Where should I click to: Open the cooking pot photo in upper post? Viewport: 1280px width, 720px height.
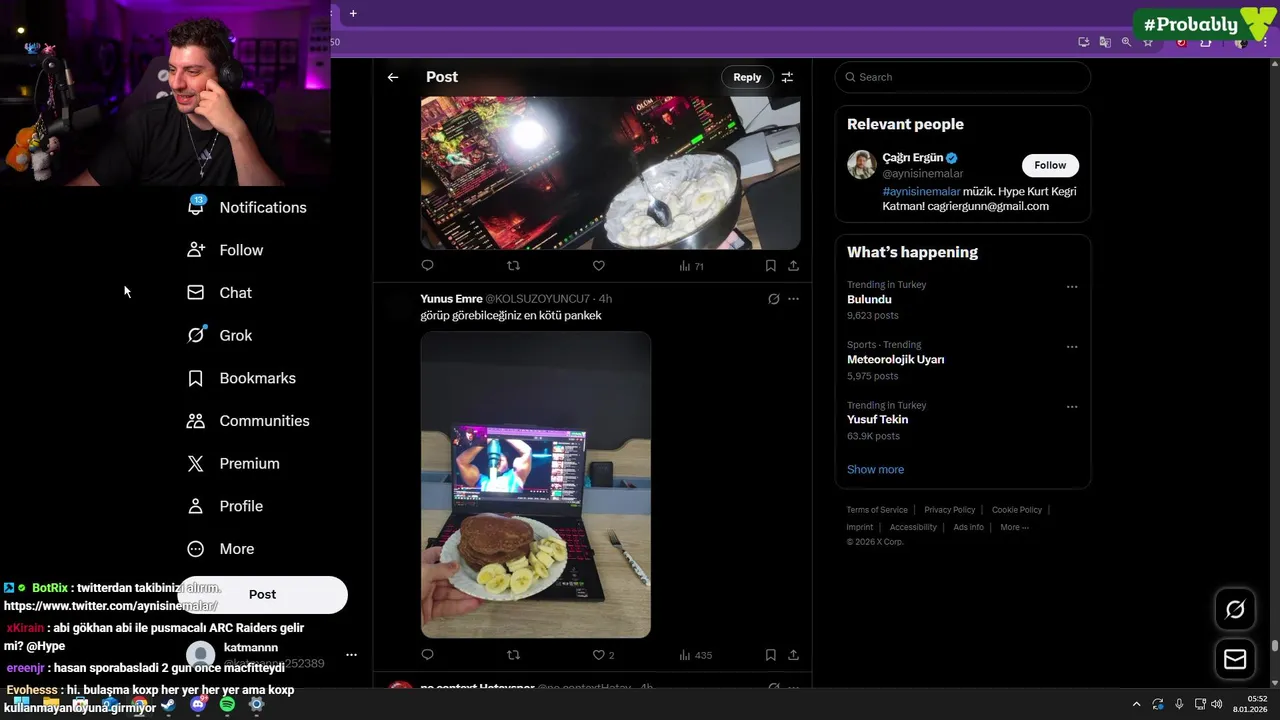[x=610, y=172]
